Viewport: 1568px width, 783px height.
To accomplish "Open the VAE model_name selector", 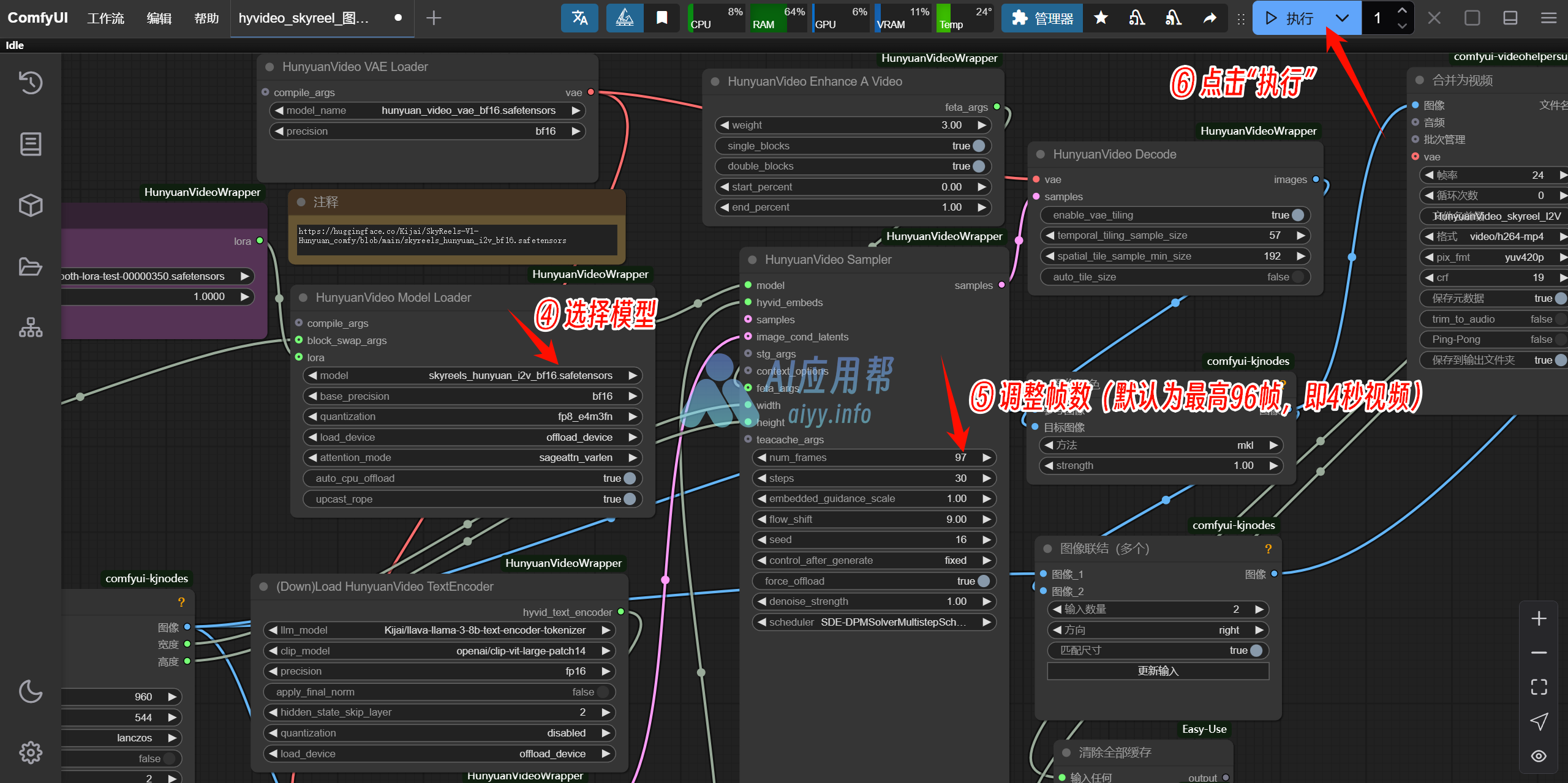I will pyautogui.click(x=428, y=110).
